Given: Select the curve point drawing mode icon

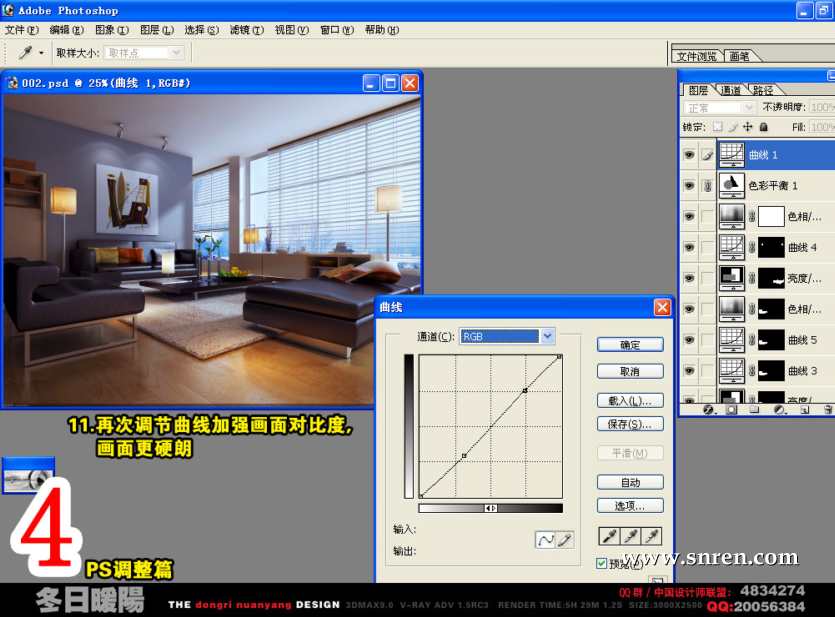Looking at the screenshot, I should 546,540.
